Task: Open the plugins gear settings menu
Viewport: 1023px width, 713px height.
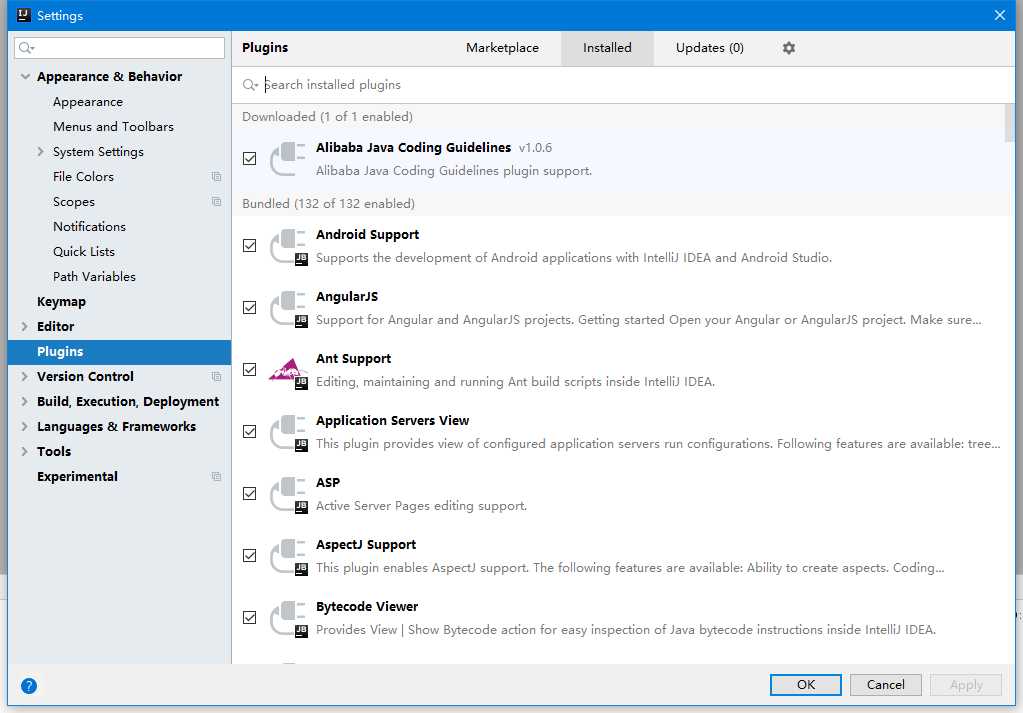Action: pos(788,48)
